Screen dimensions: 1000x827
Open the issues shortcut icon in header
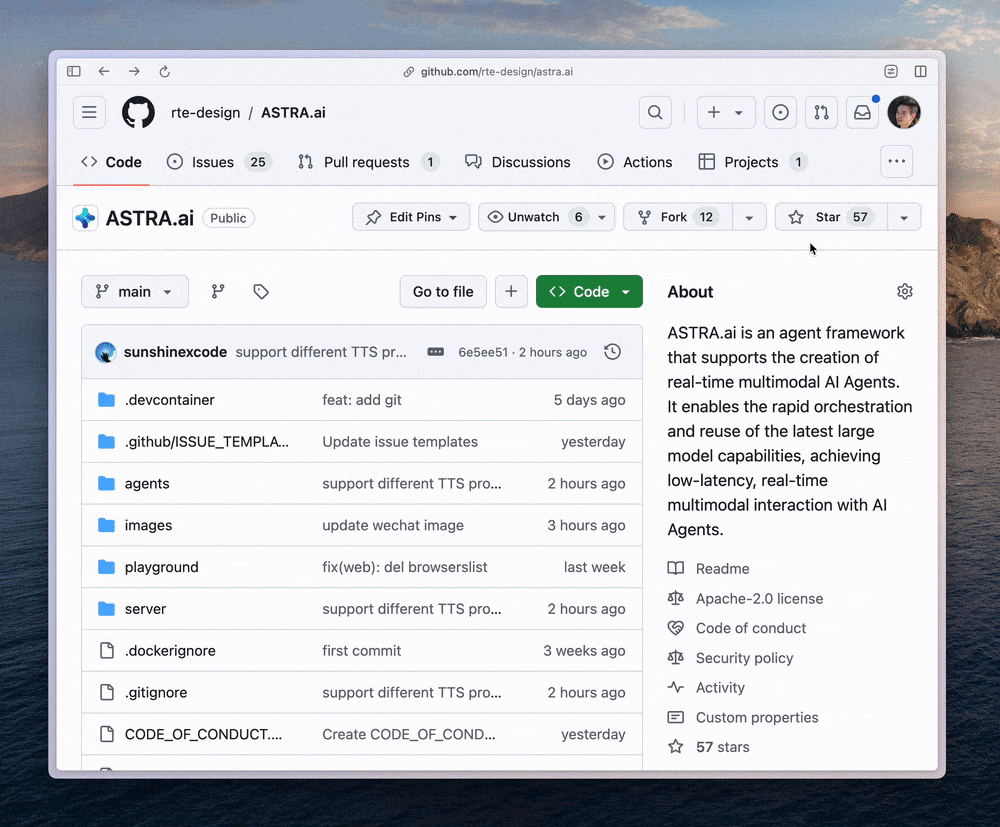click(780, 112)
